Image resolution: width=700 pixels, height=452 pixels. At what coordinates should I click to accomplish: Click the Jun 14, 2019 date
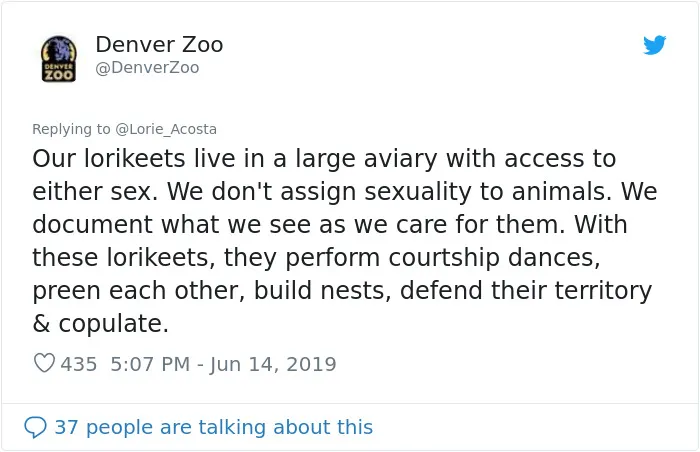click(x=273, y=364)
